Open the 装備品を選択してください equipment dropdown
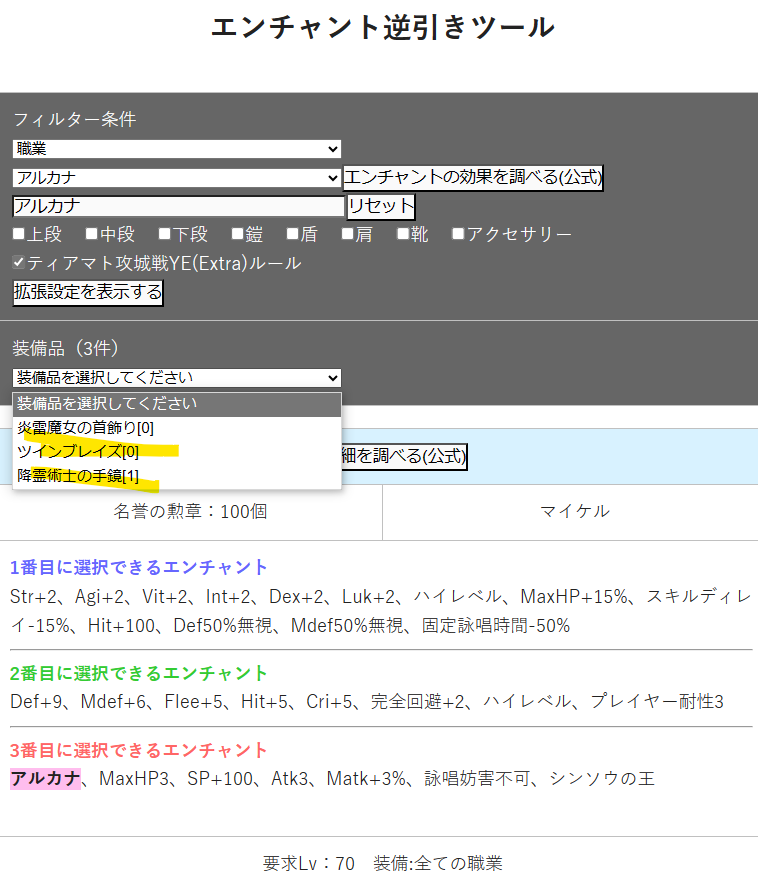Screen dimensions: 758x888 (176, 378)
